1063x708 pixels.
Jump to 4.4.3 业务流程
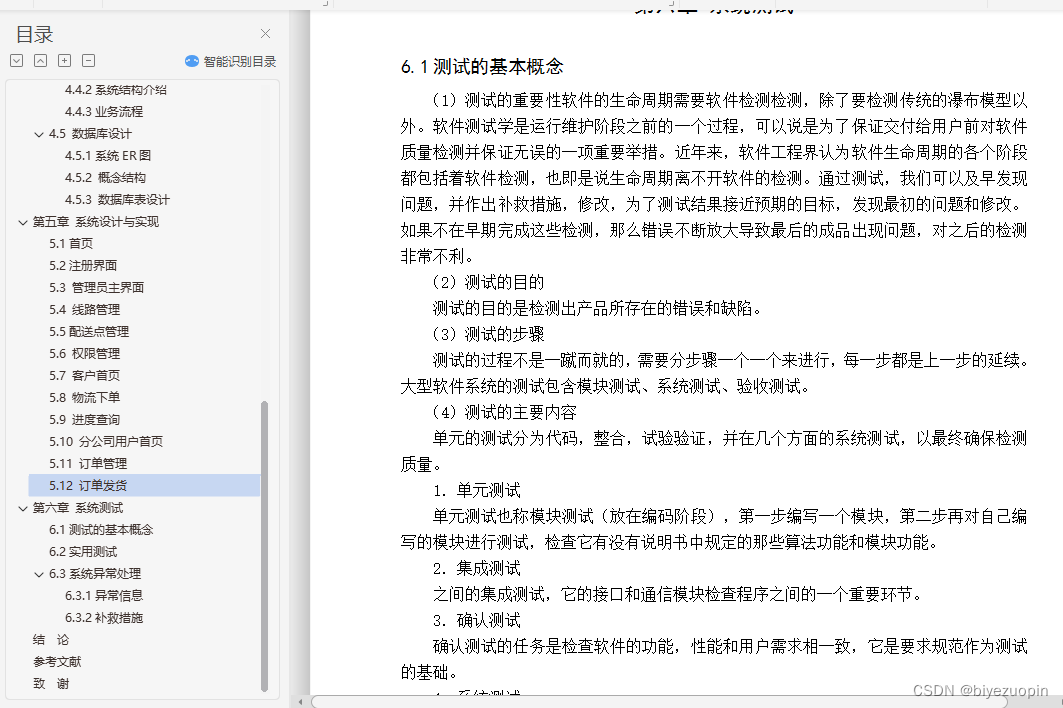click(x=104, y=111)
